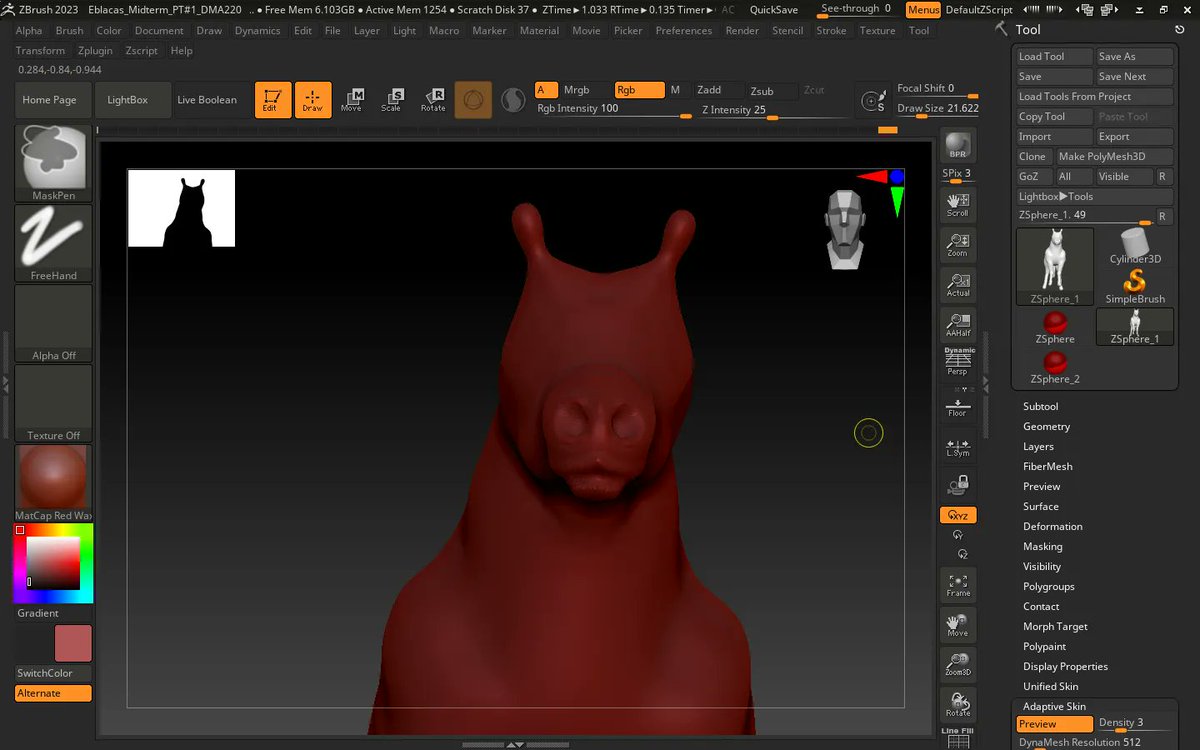This screenshot has width=1200, height=750.
Task: Toggle the Floor grid
Action: 958,406
